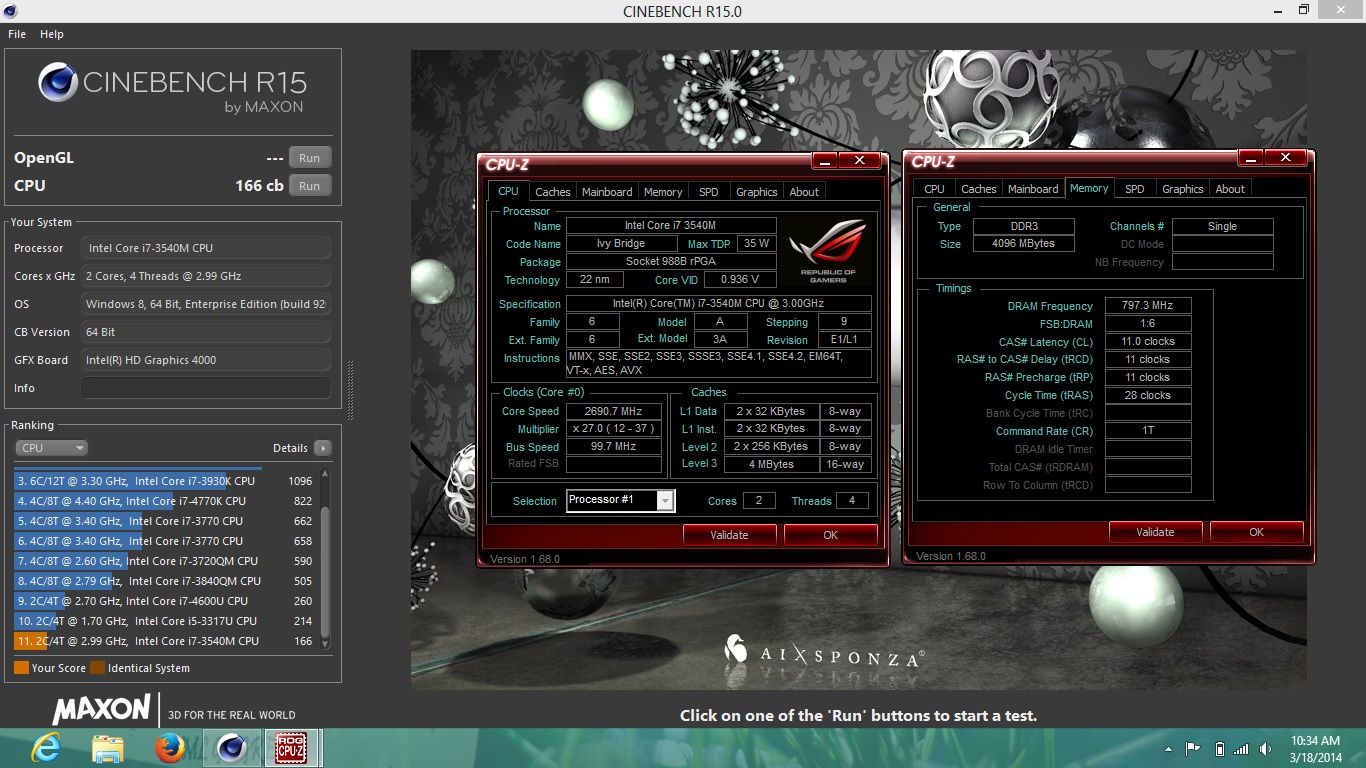Image resolution: width=1366 pixels, height=768 pixels.
Task: Launch Firefox from the taskbar
Action: pos(170,748)
